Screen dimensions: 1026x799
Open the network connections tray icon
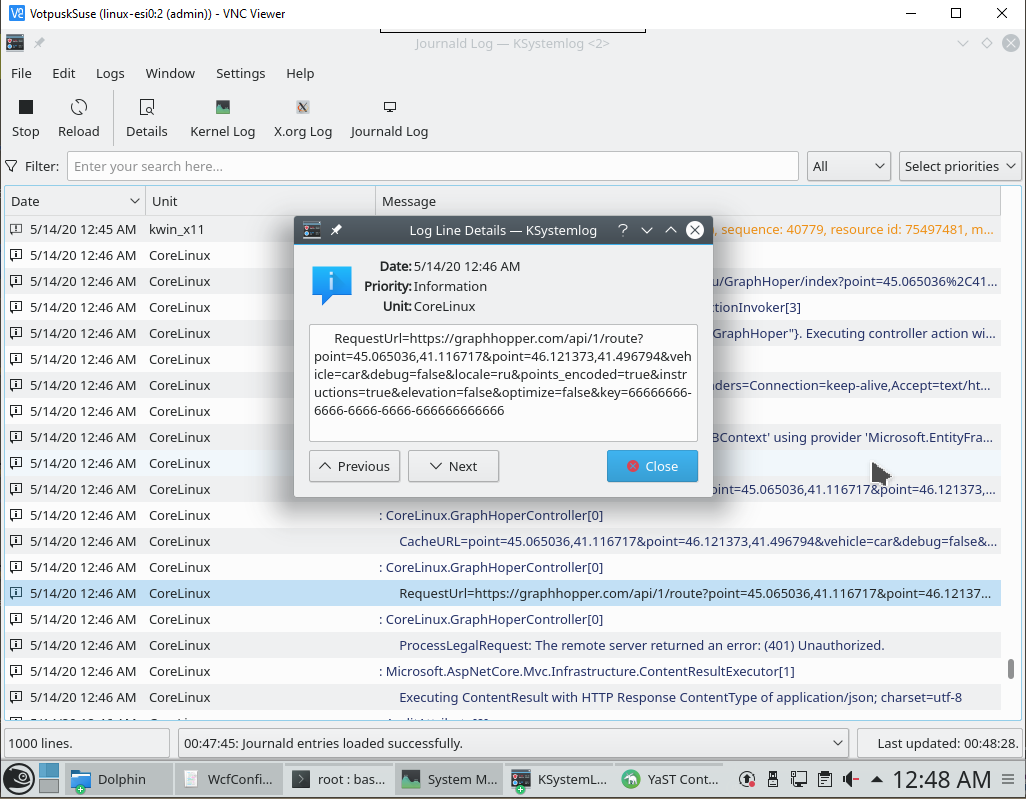click(798, 779)
